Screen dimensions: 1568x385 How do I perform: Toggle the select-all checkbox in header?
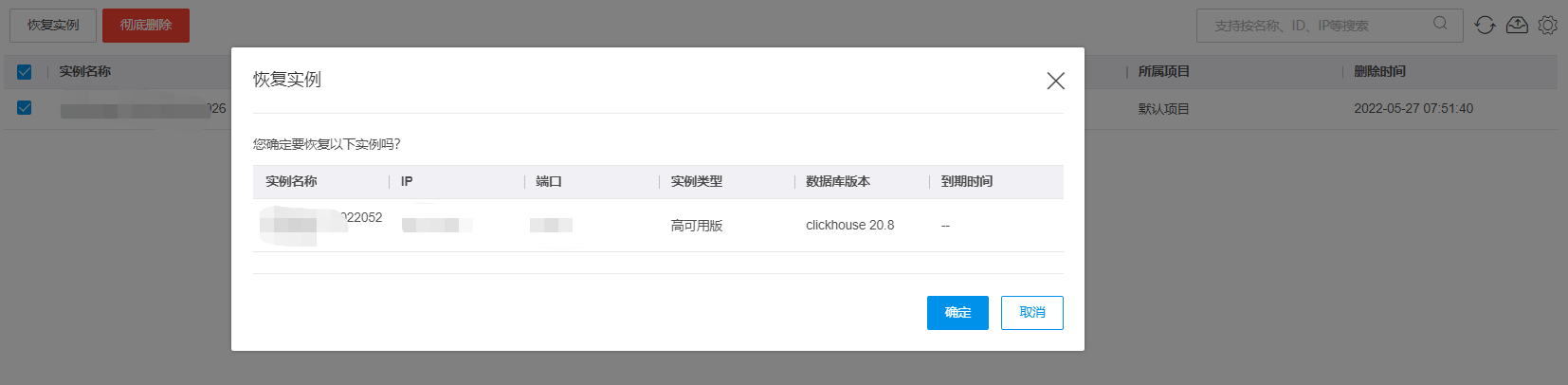point(25,72)
